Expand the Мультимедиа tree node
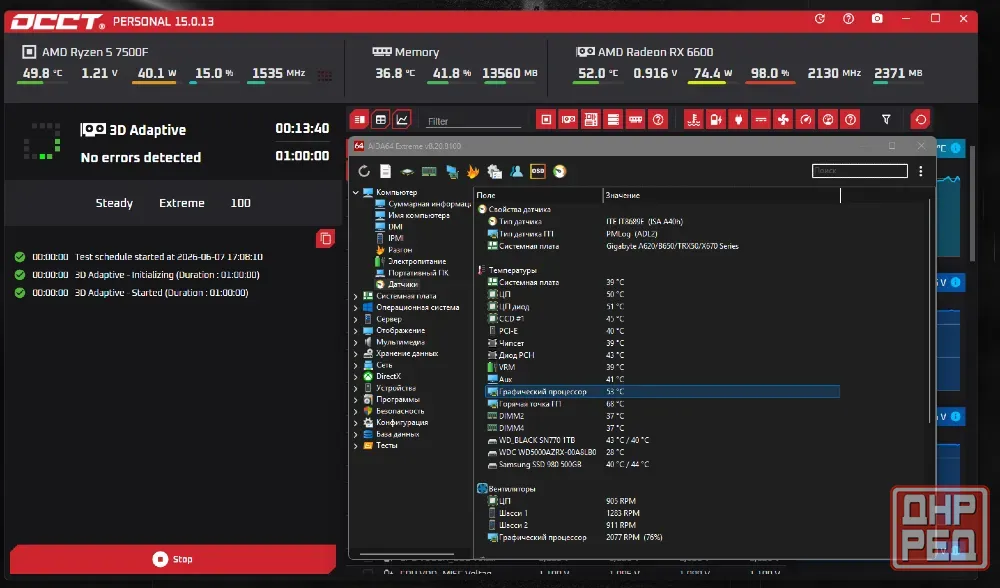Image resolution: width=1000 pixels, height=588 pixels. tap(356, 342)
